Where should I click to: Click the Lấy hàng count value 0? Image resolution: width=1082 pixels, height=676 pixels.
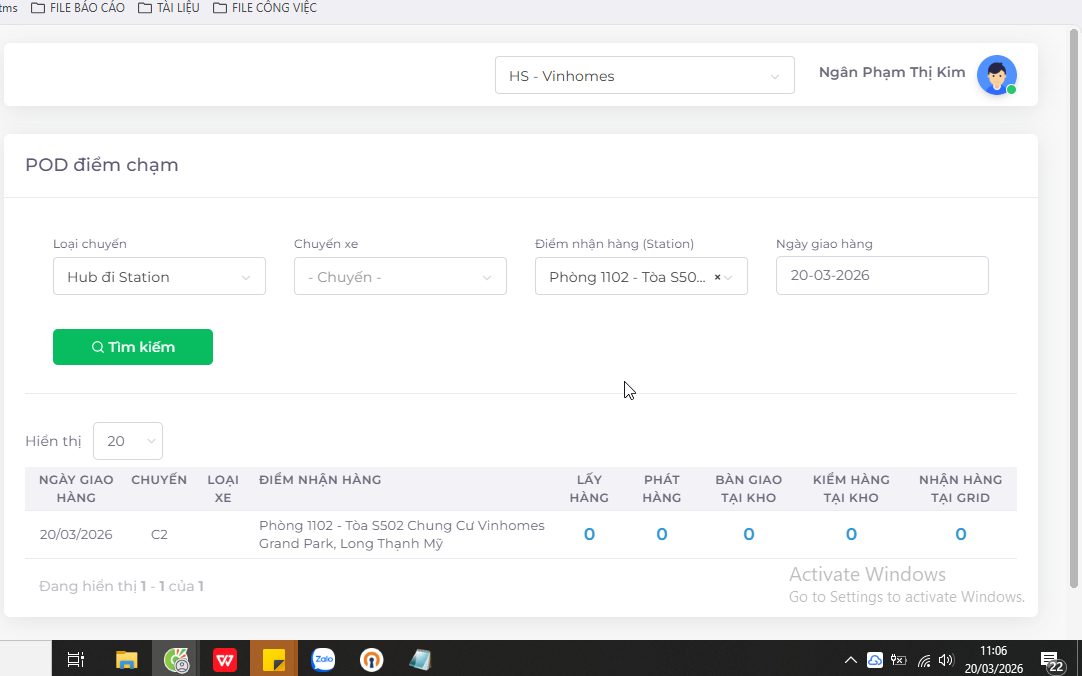(589, 535)
